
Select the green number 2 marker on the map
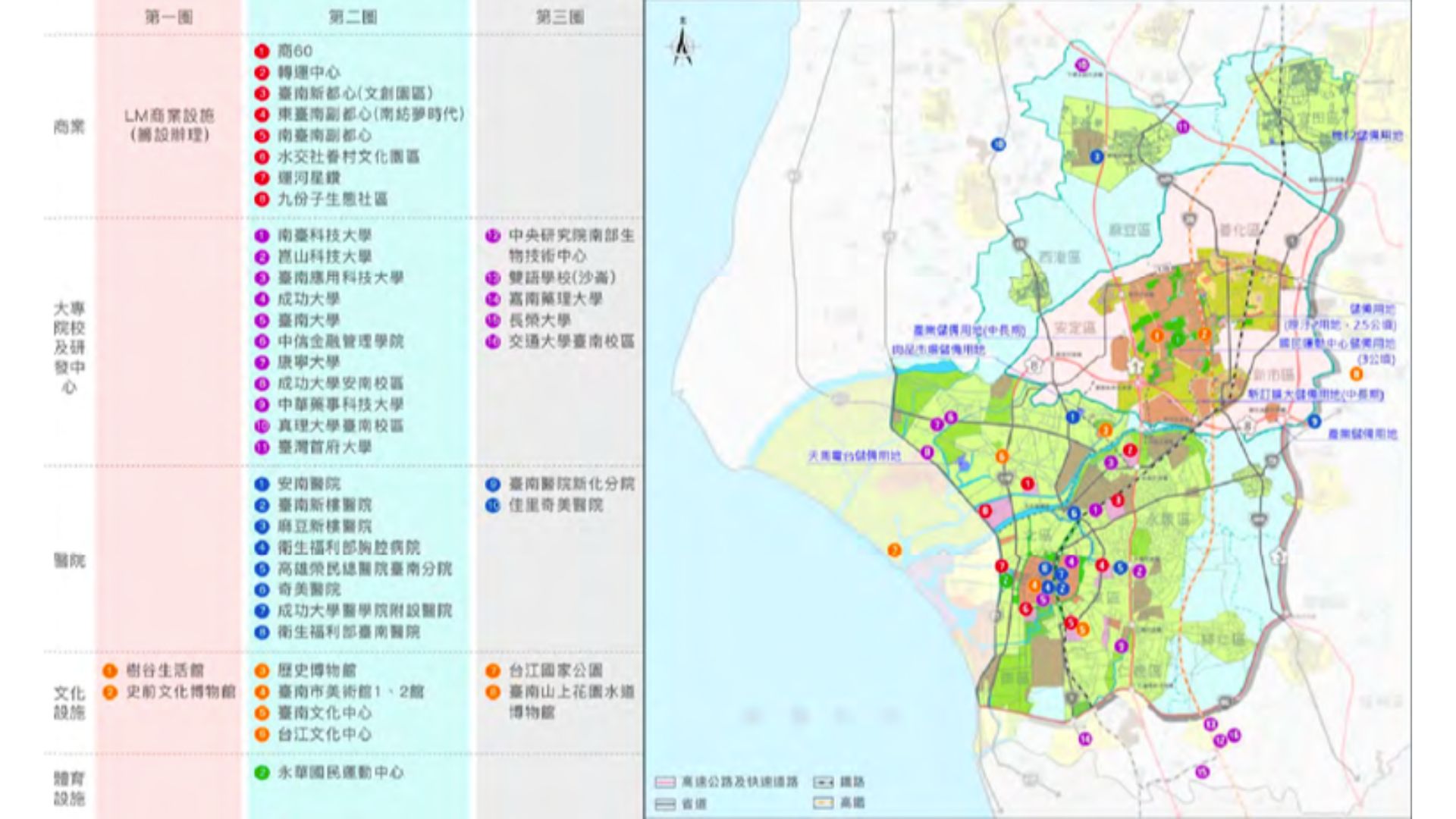coord(1006,581)
